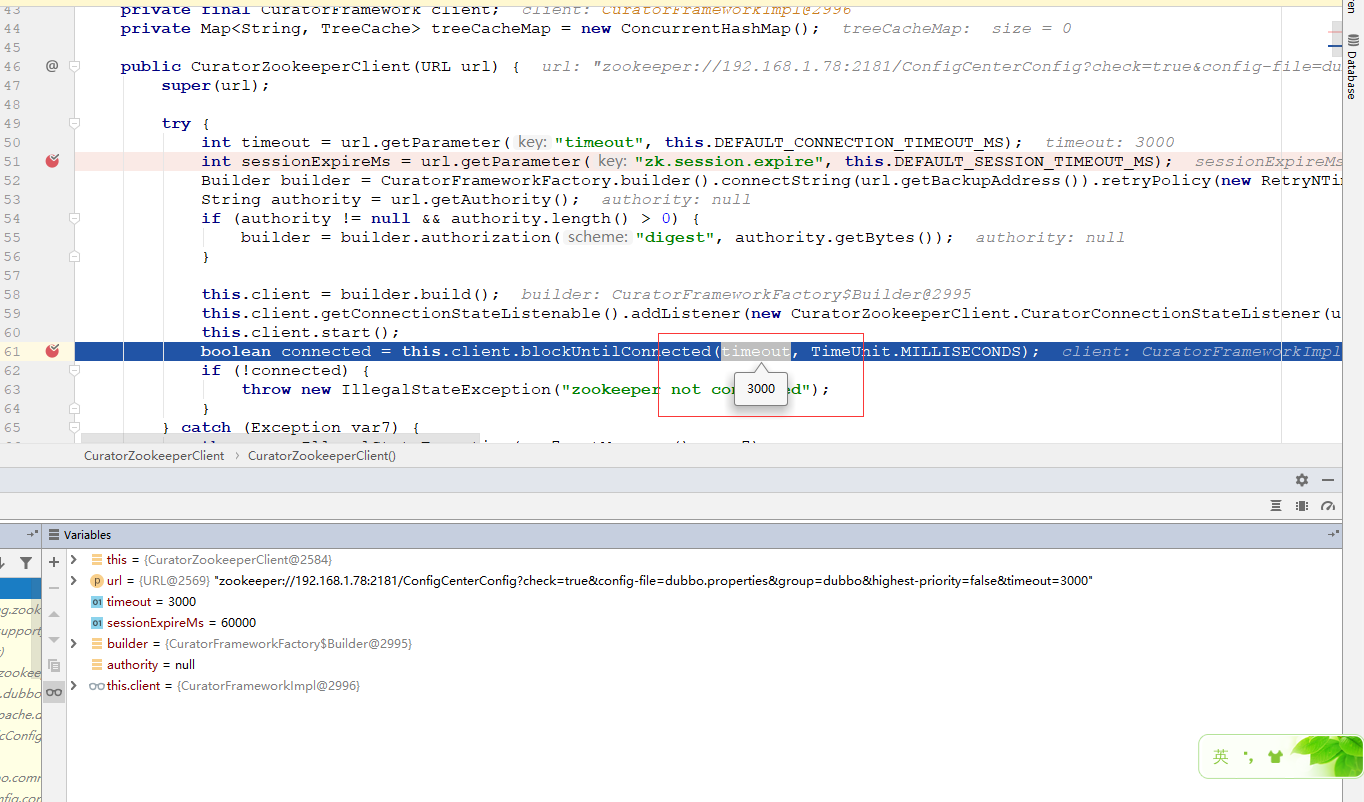Select the Variables tab
The image size is (1364, 802).
87,534
